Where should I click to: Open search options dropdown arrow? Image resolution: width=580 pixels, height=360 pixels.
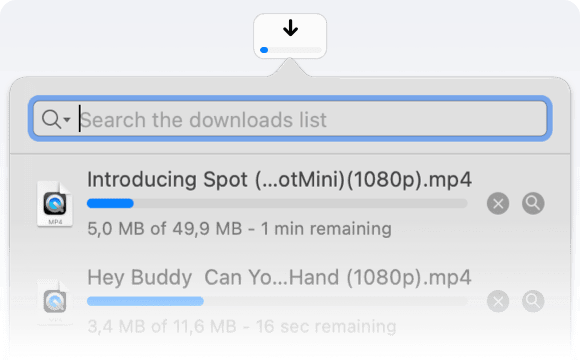point(67,120)
